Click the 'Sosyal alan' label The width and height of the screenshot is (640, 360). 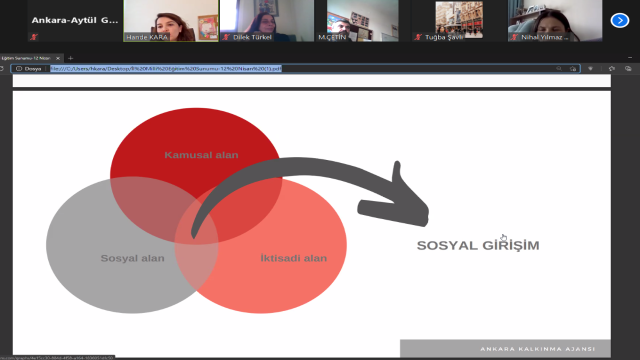(132, 258)
